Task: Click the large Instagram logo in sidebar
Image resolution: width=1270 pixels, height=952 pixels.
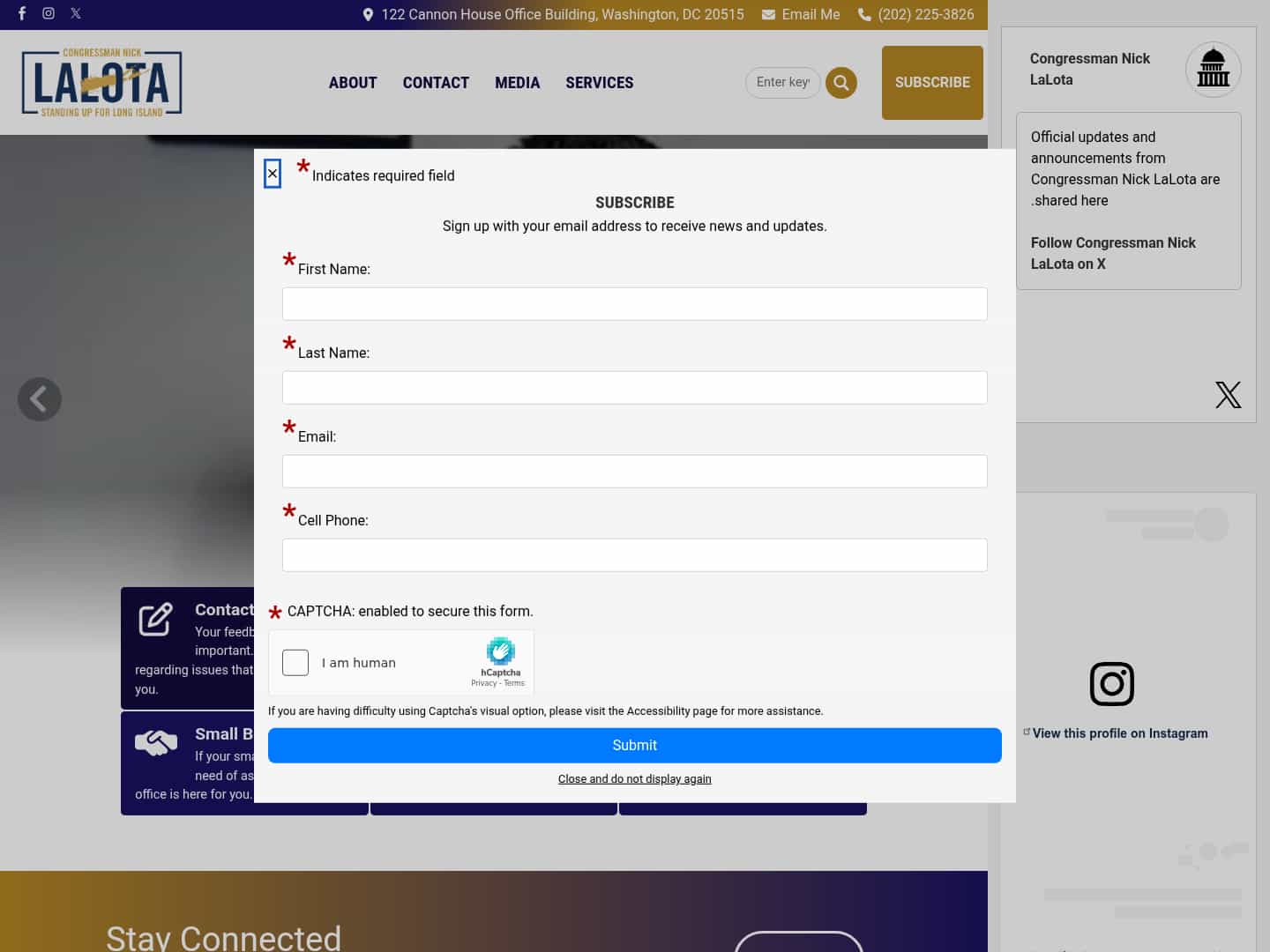Action: pyautogui.click(x=1112, y=684)
